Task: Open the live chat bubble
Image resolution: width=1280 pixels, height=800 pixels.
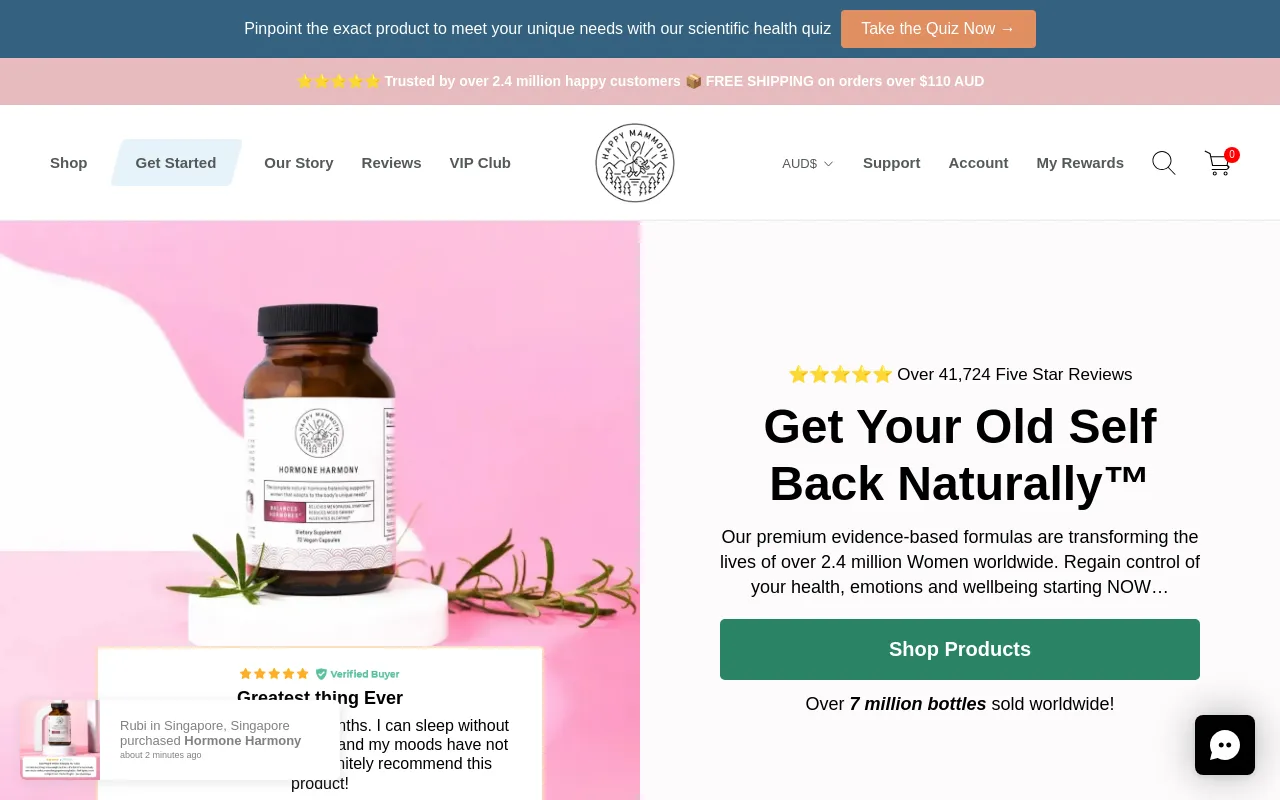Action: 1225,745
